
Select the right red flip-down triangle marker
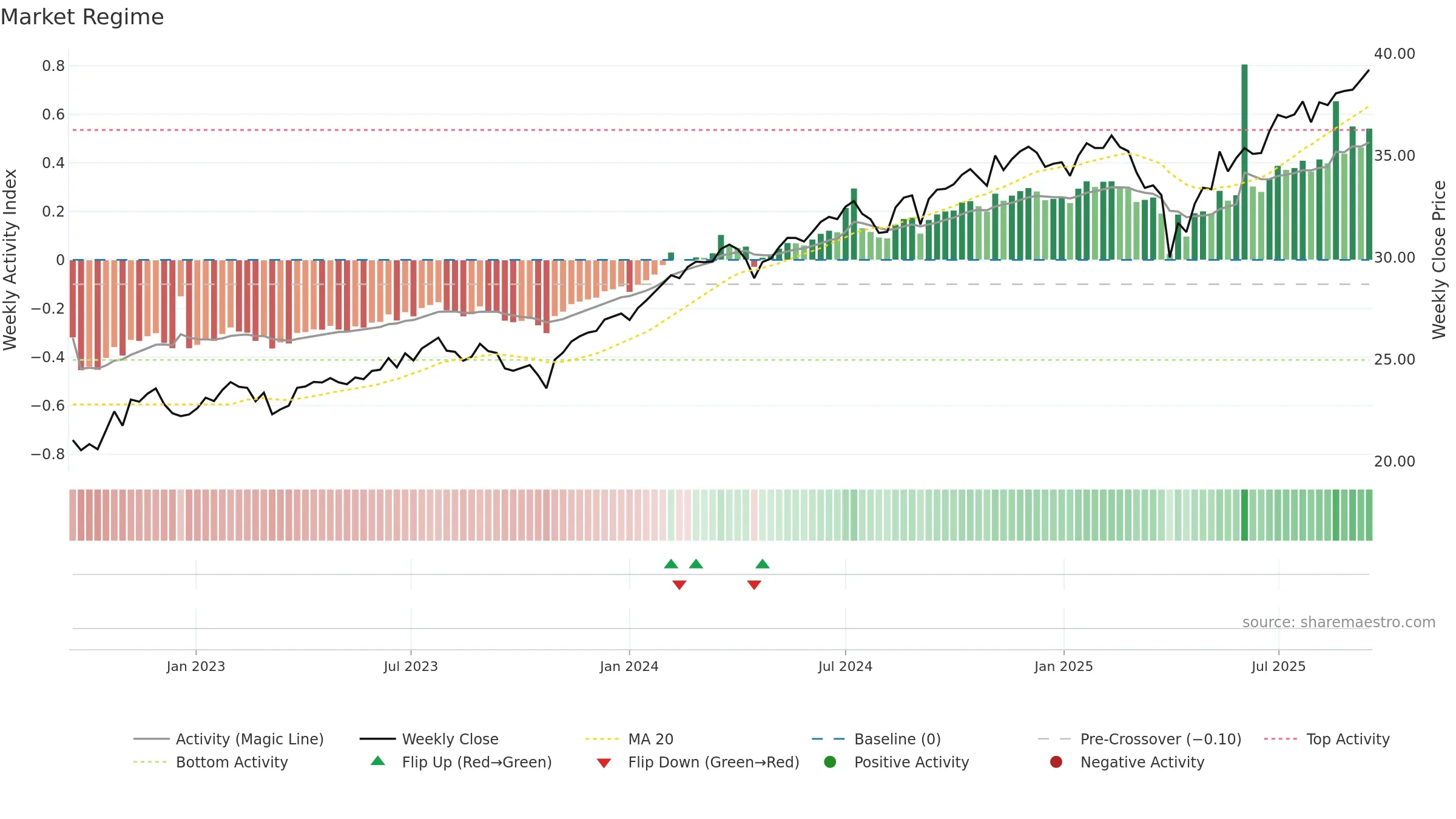[x=754, y=585]
